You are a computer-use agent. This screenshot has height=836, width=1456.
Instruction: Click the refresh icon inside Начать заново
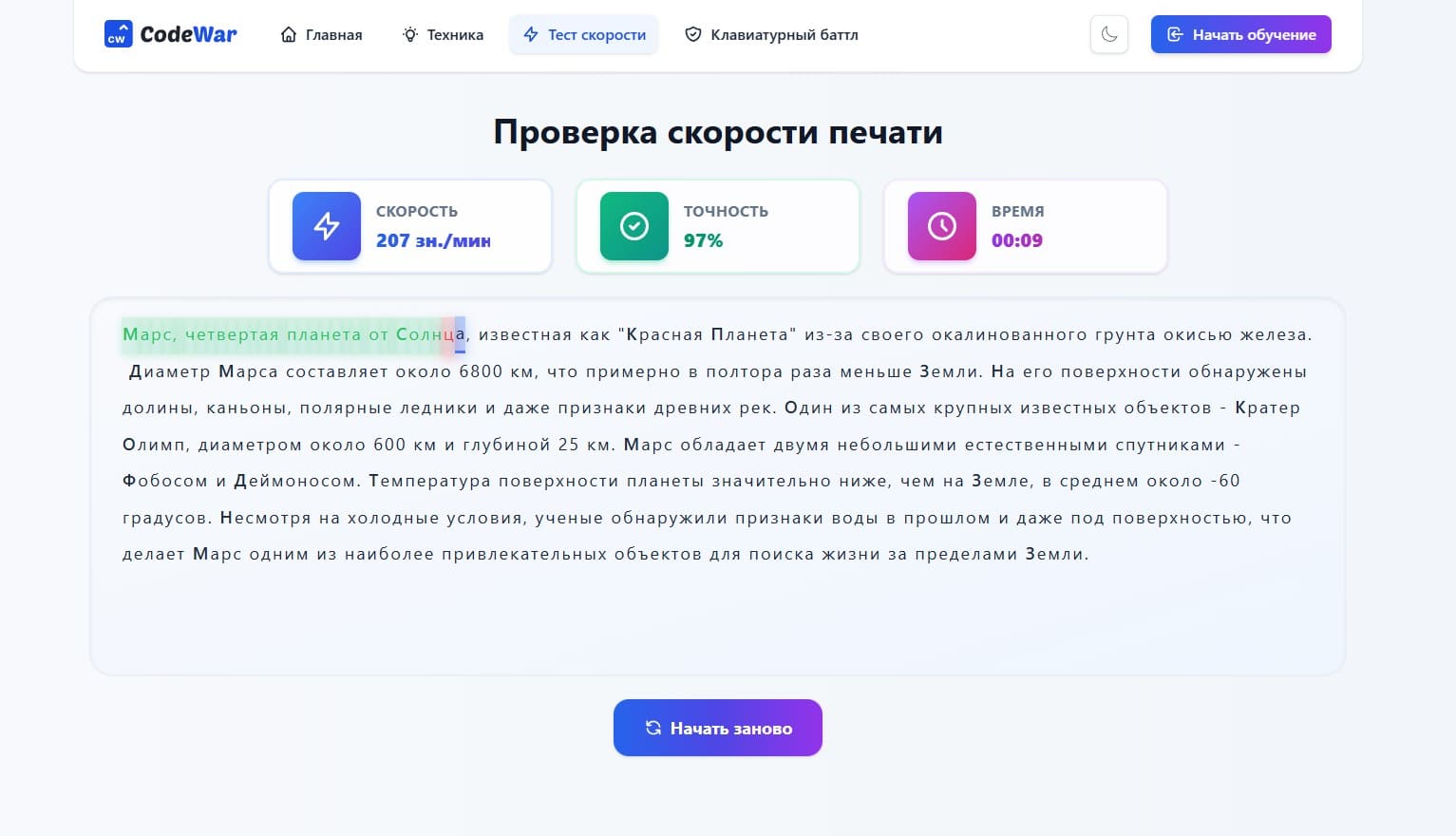click(x=652, y=728)
